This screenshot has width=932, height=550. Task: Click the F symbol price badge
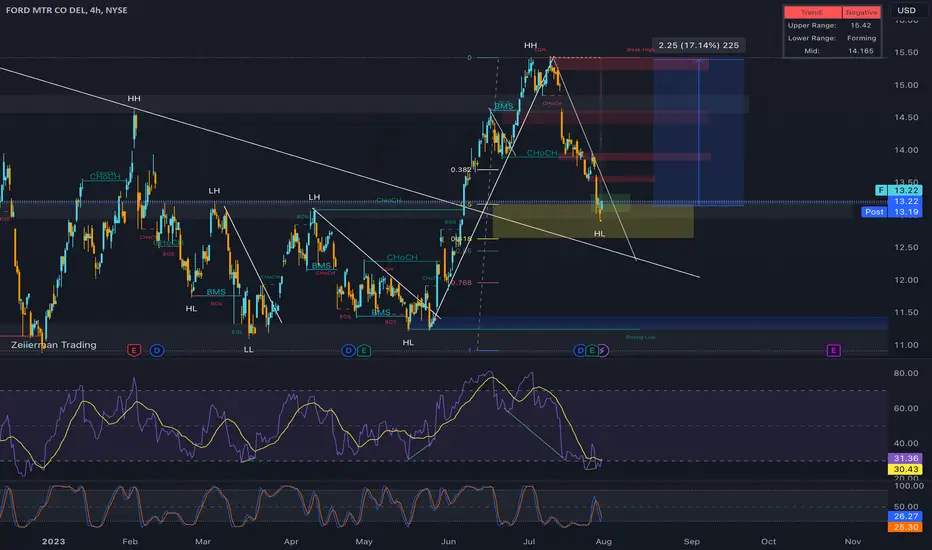click(881, 190)
